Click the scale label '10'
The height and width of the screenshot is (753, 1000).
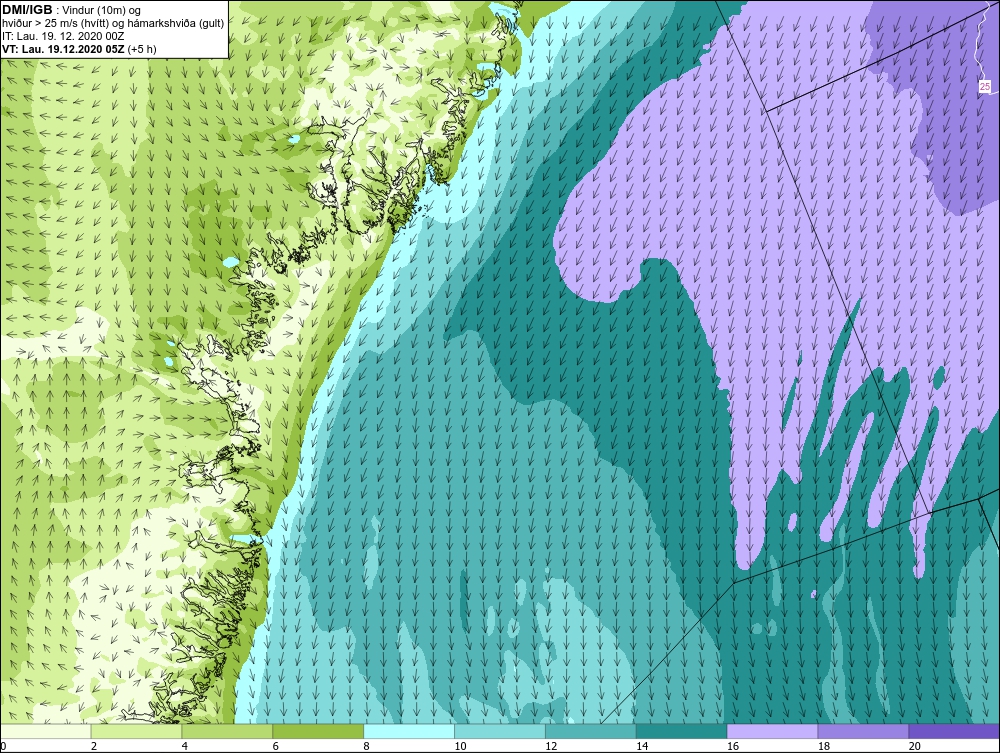coord(460,746)
